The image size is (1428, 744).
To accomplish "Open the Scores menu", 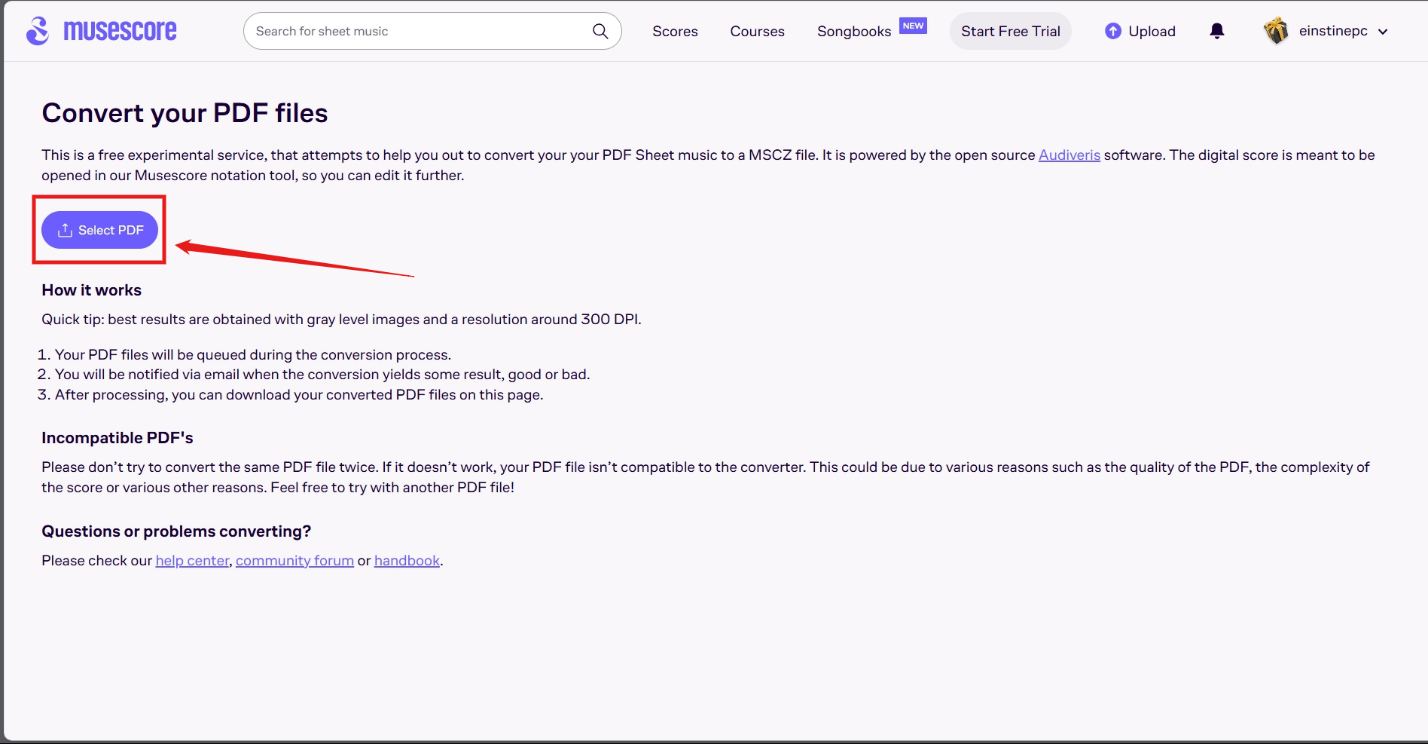I will 675,31.
